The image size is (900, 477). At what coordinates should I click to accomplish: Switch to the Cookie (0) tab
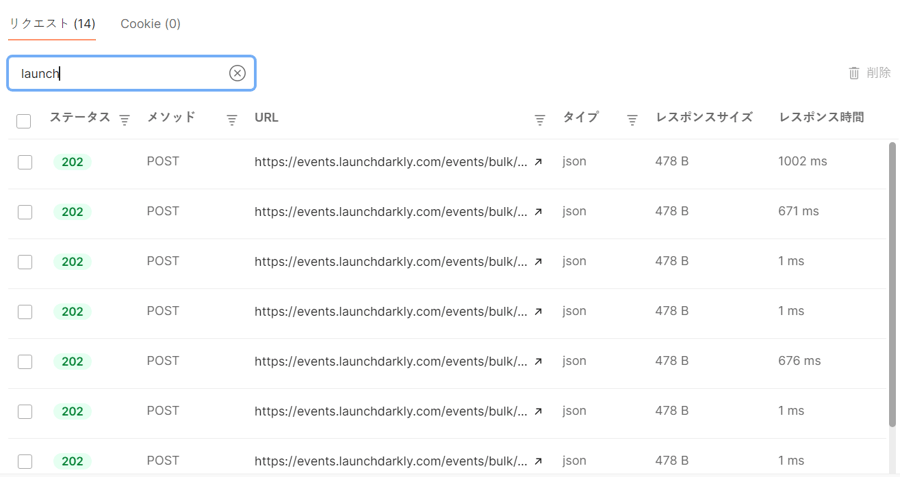pos(150,24)
